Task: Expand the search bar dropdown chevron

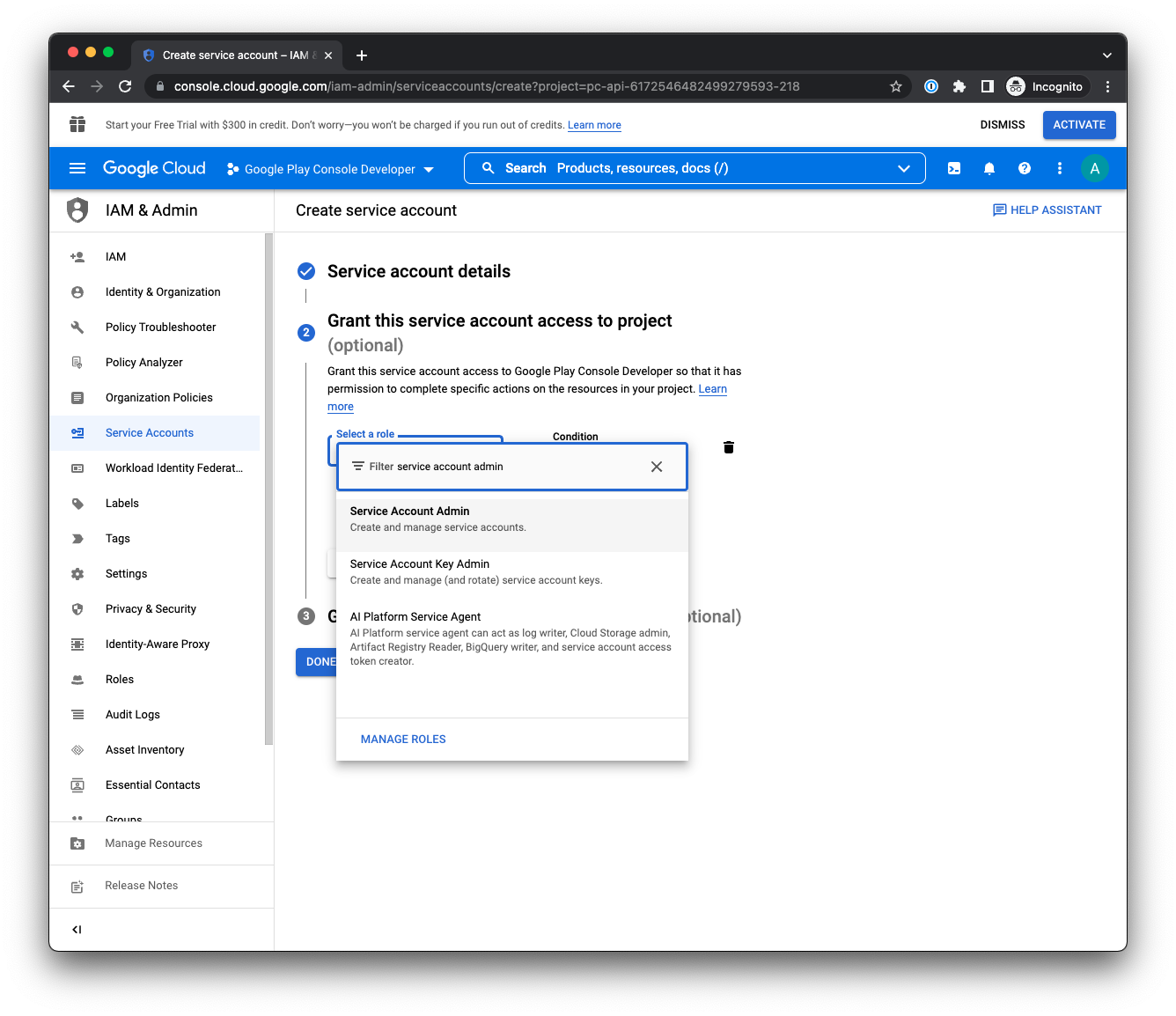Action: (x=904, y=168)
